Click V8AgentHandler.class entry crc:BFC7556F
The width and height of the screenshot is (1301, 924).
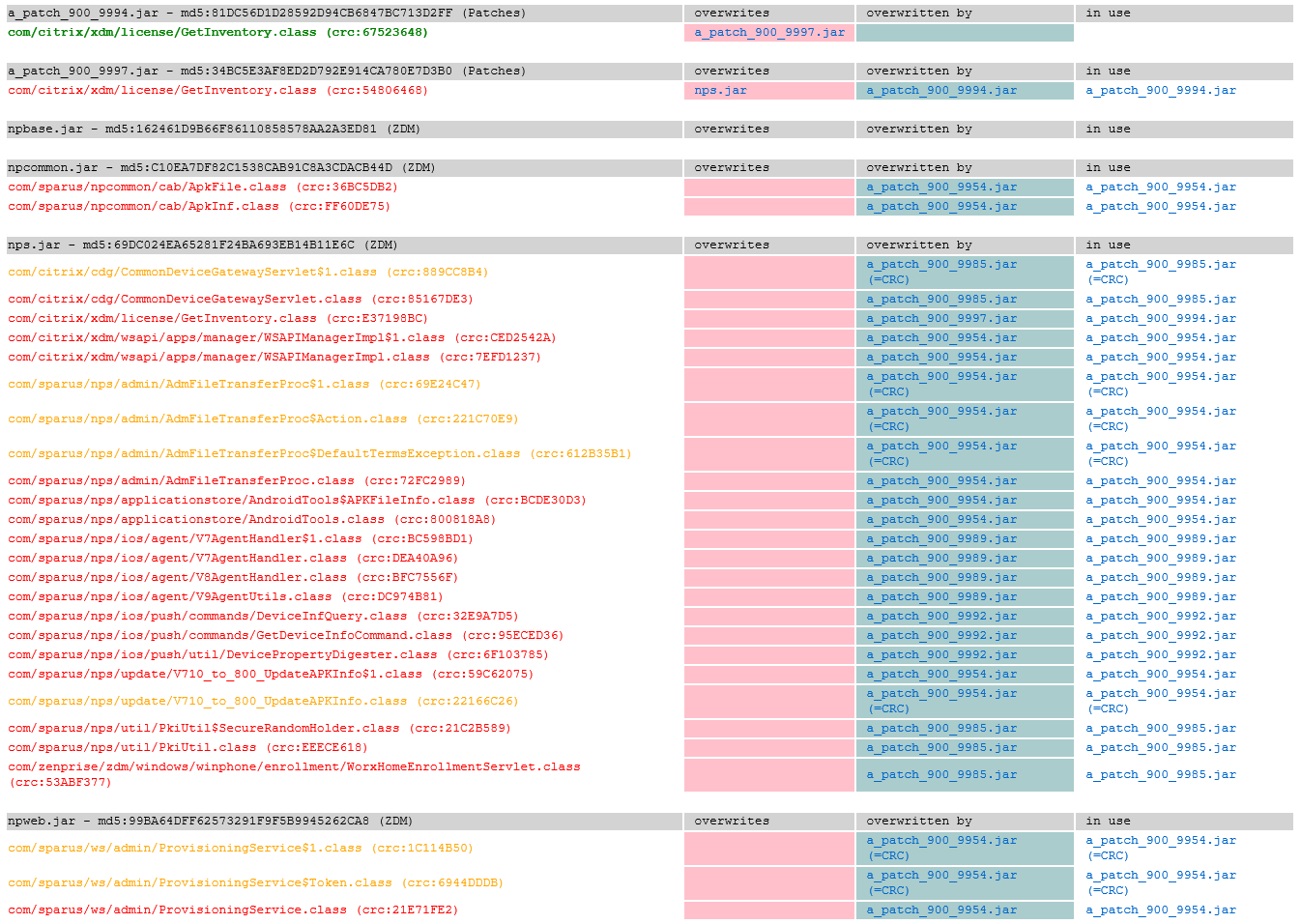coord(233,577)
